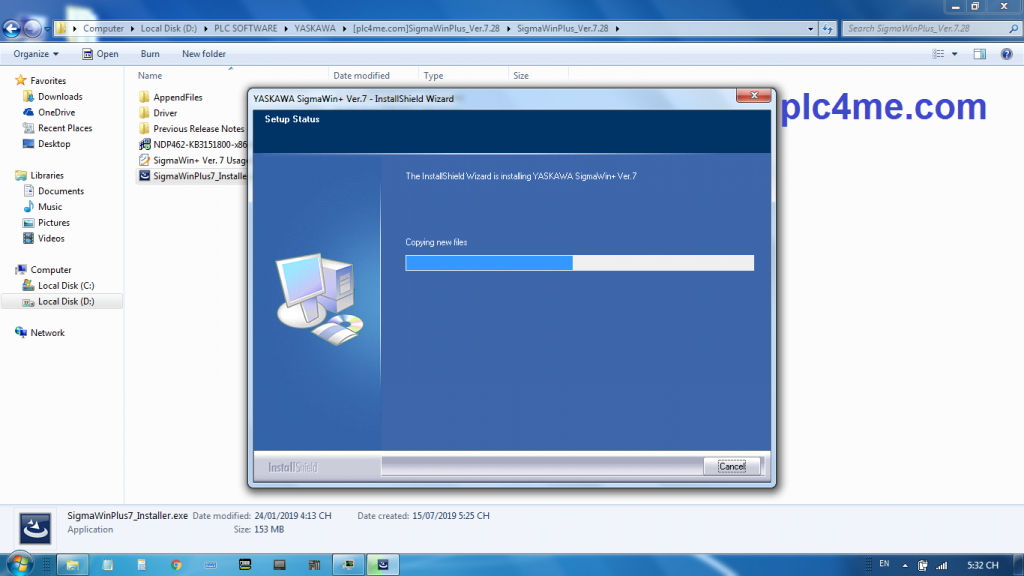Select the SigmaWinPlus7_Installer file
This screenshot has width=1024, height=576.
tap(193, 176)
